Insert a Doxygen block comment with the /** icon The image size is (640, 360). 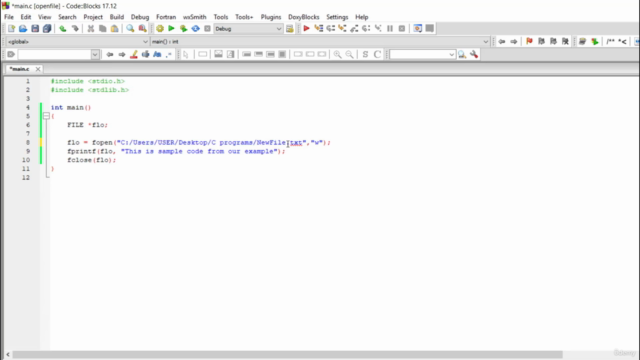[611, 42]
